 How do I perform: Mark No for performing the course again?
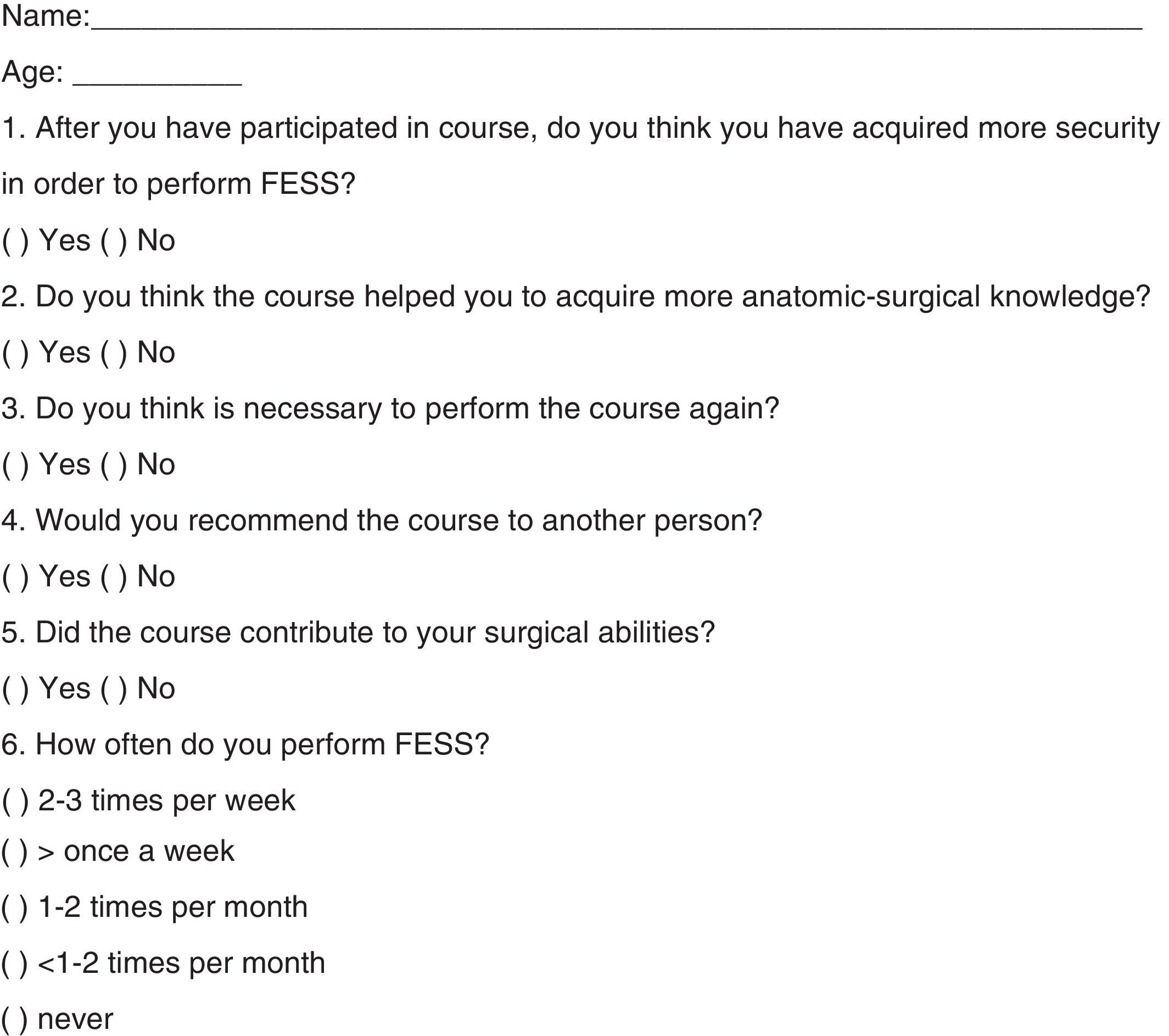(x=114, y=465)
